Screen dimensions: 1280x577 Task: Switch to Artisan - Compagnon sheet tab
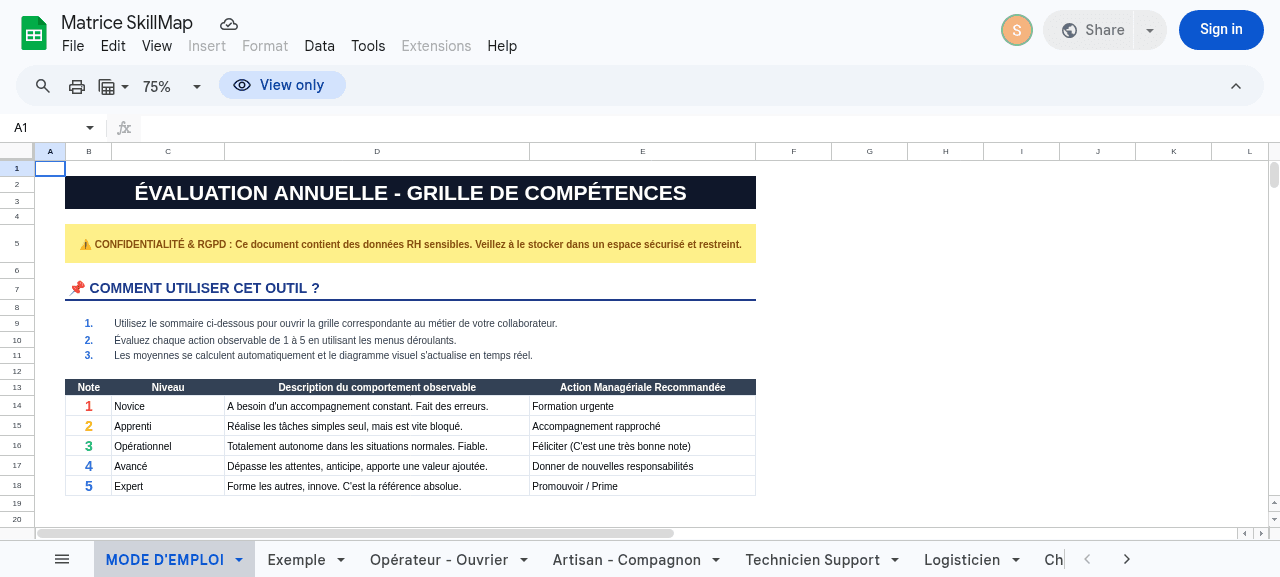click(627, 560)
